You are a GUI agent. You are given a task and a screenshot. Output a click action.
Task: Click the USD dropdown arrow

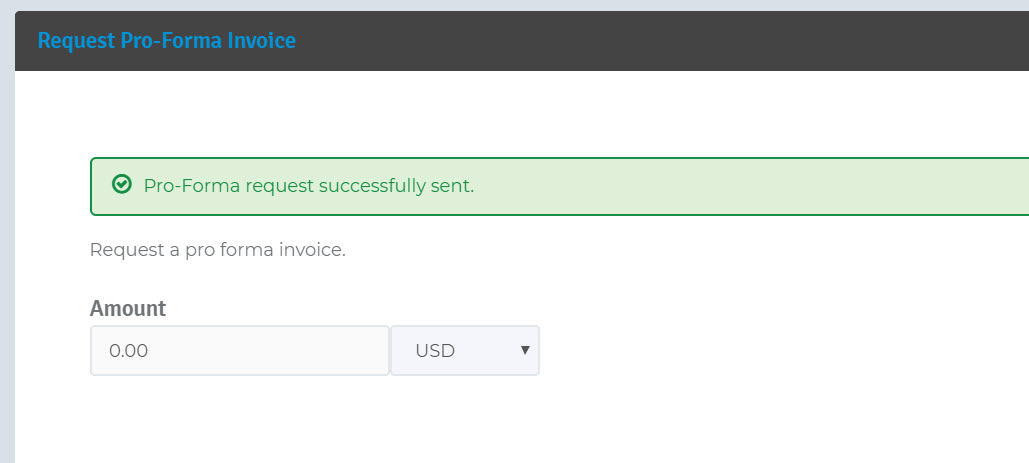524,350
